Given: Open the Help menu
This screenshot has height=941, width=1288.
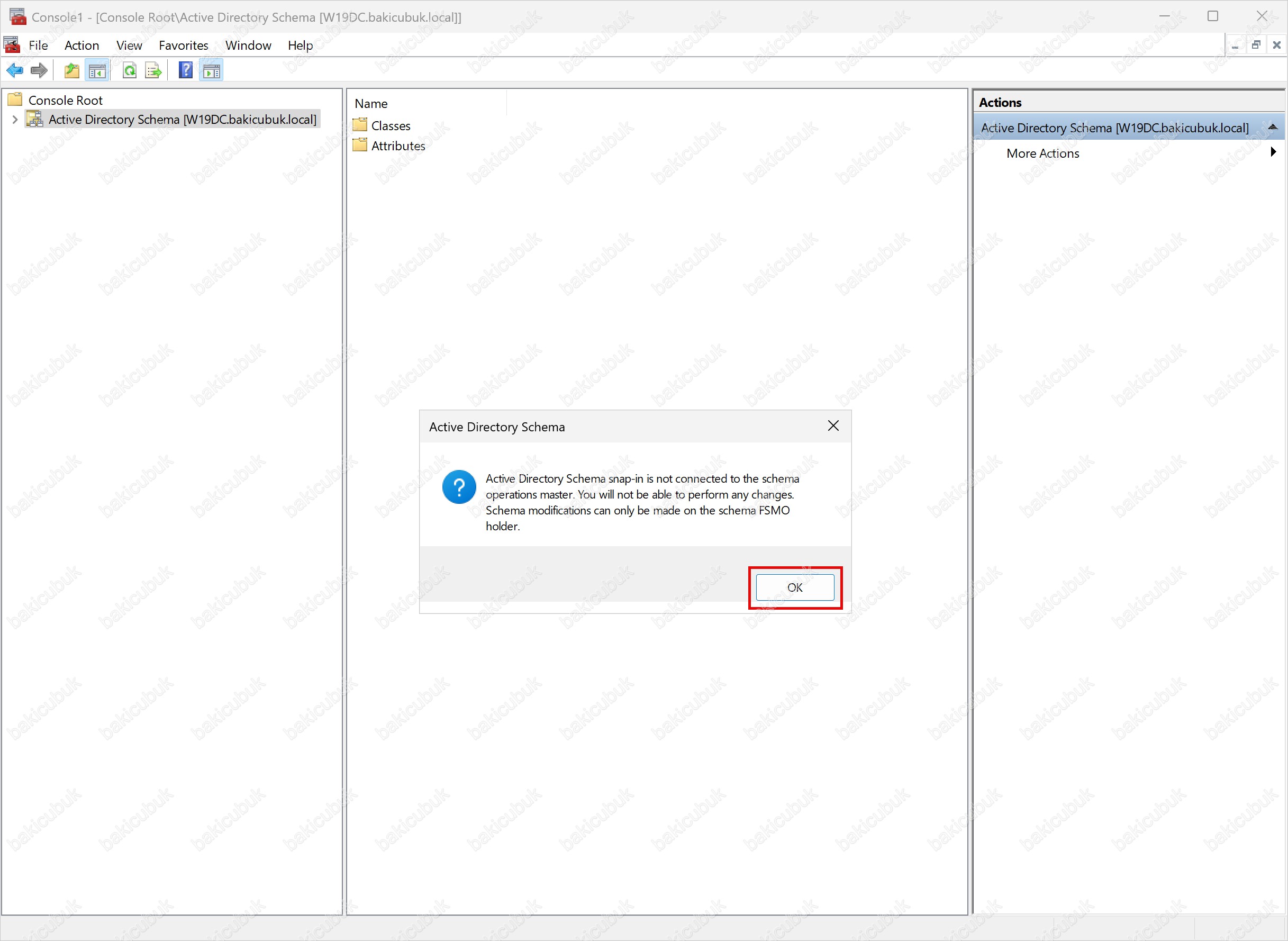Looking at the screenshot, I should (x=300, y=45).
